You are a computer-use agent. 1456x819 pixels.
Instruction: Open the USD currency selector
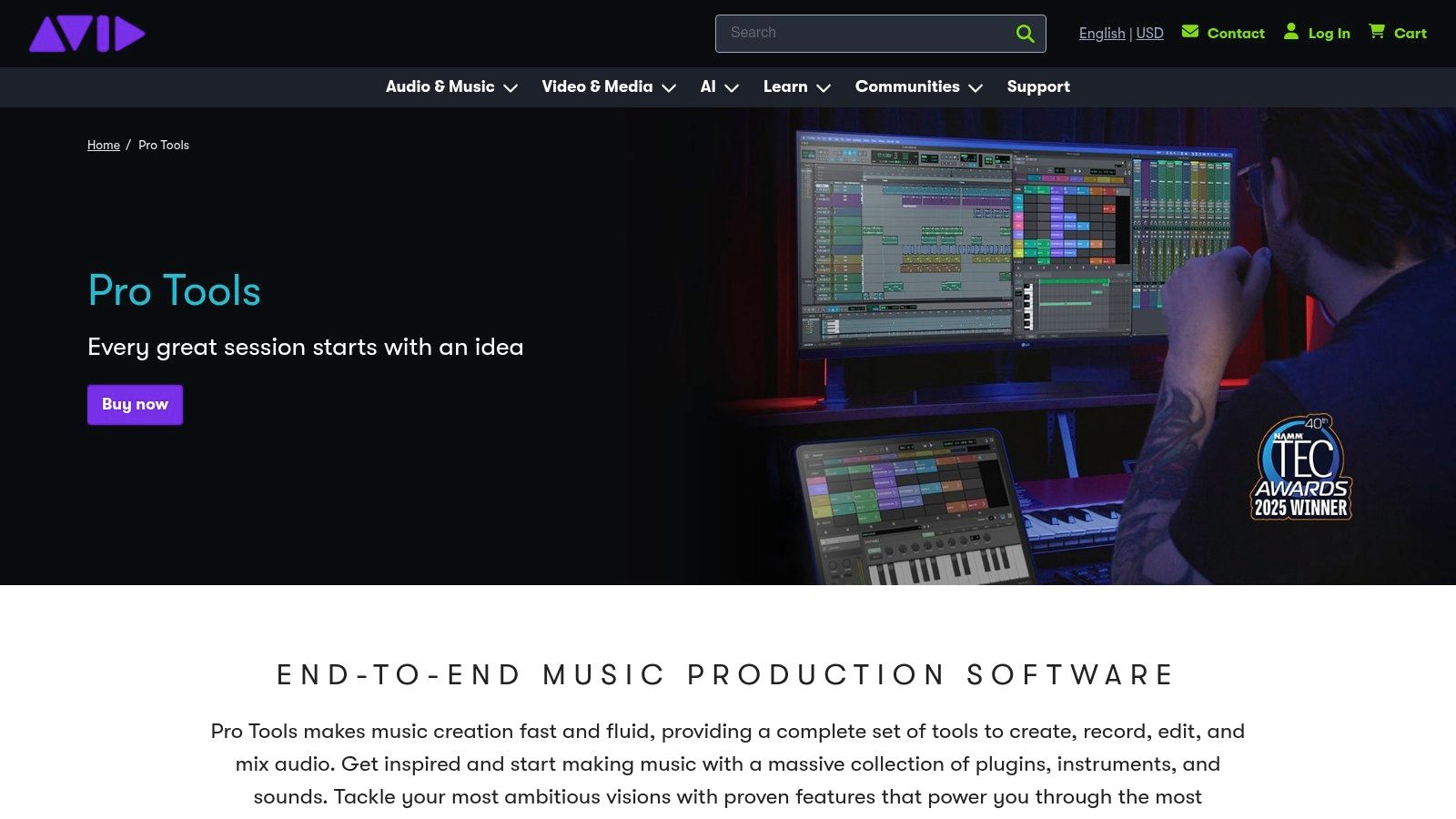[1149, 34]
